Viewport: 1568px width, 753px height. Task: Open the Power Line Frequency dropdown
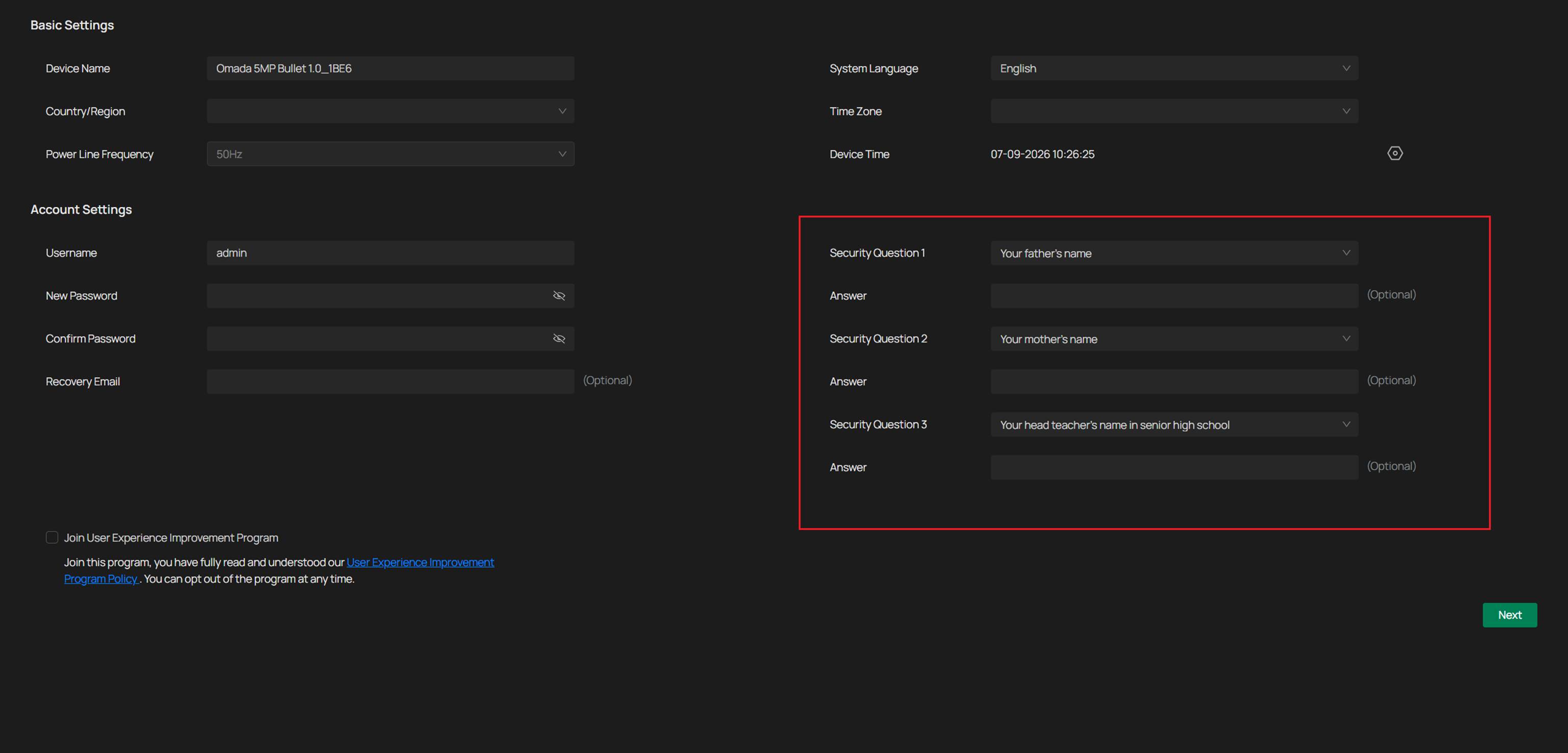tap(390, 154)
